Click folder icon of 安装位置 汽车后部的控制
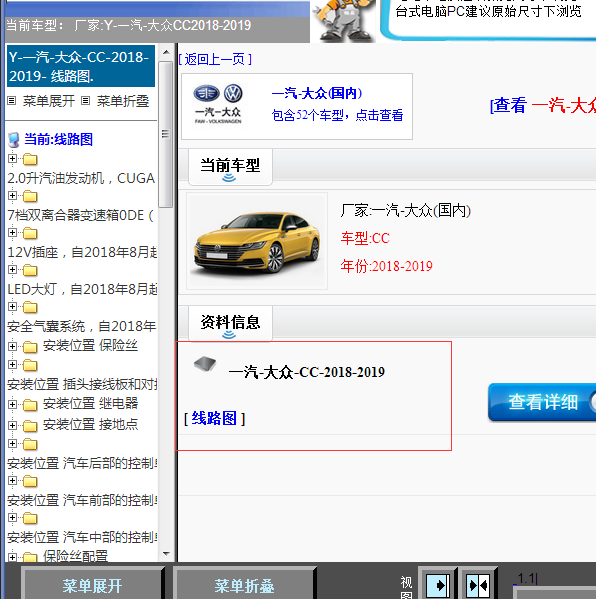Image resolution: width=596 pixels, height=599 pixels. 30,444
